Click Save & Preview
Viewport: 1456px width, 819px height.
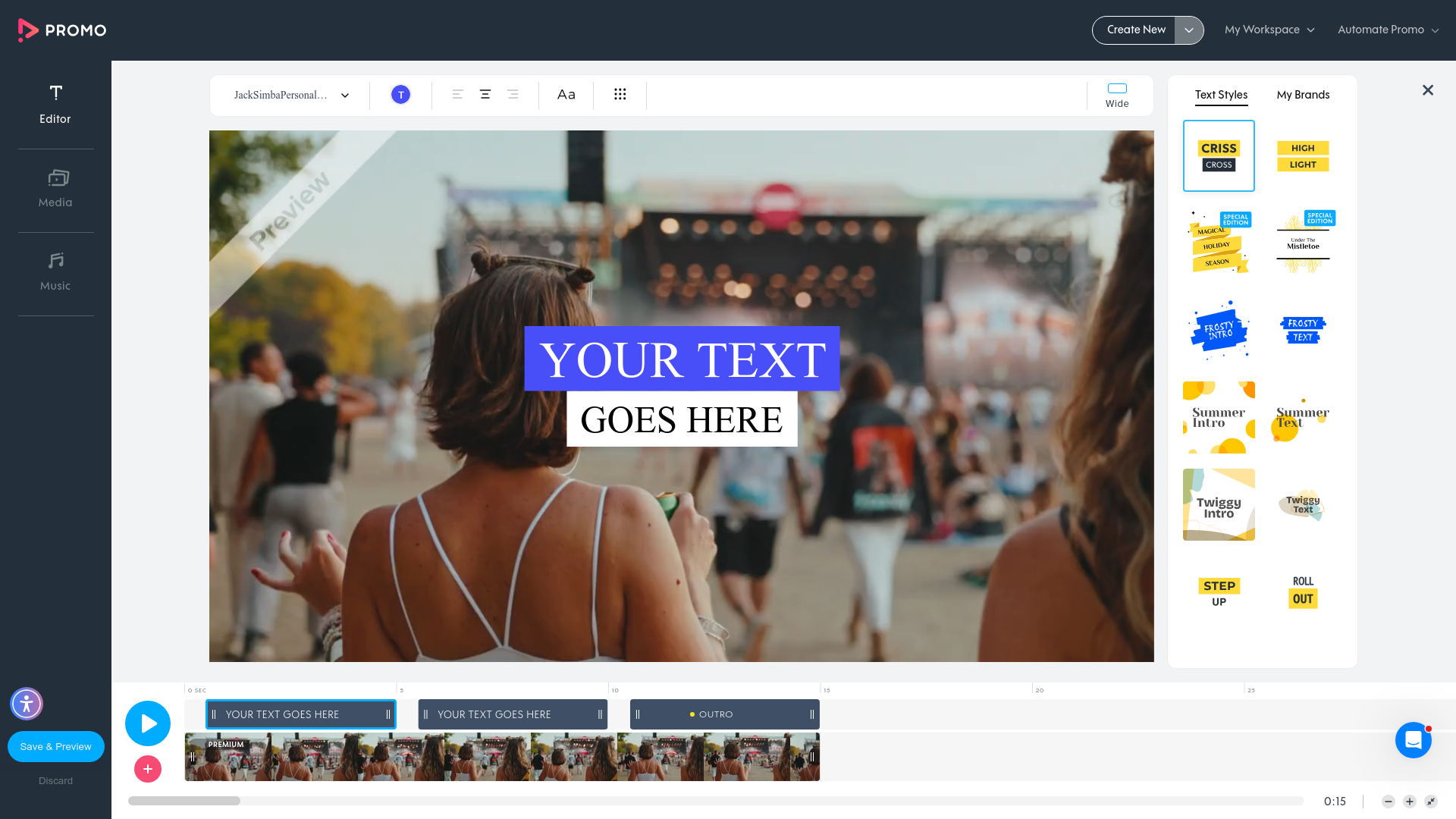(x=56, y=746)
